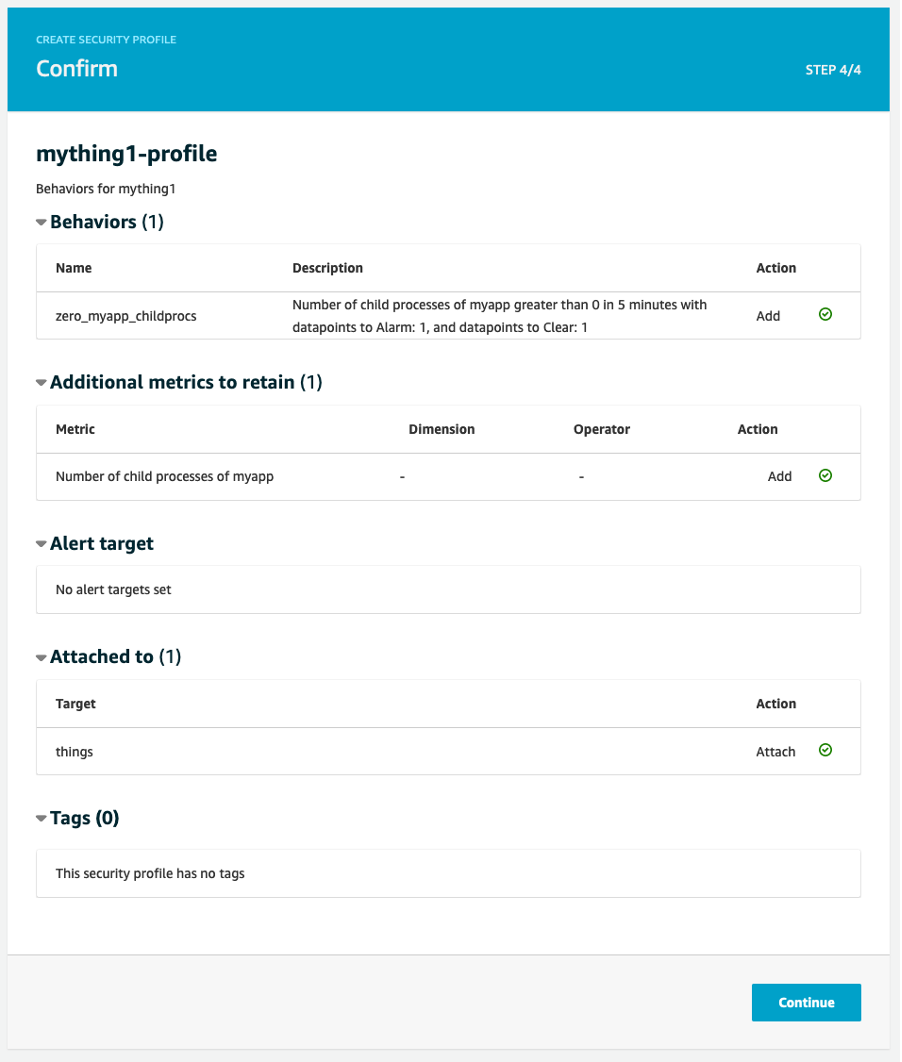The width and height of the screenshot is (902, 1062).
Task: Click the Add action in Behaviors row
Action: point(769,316)
